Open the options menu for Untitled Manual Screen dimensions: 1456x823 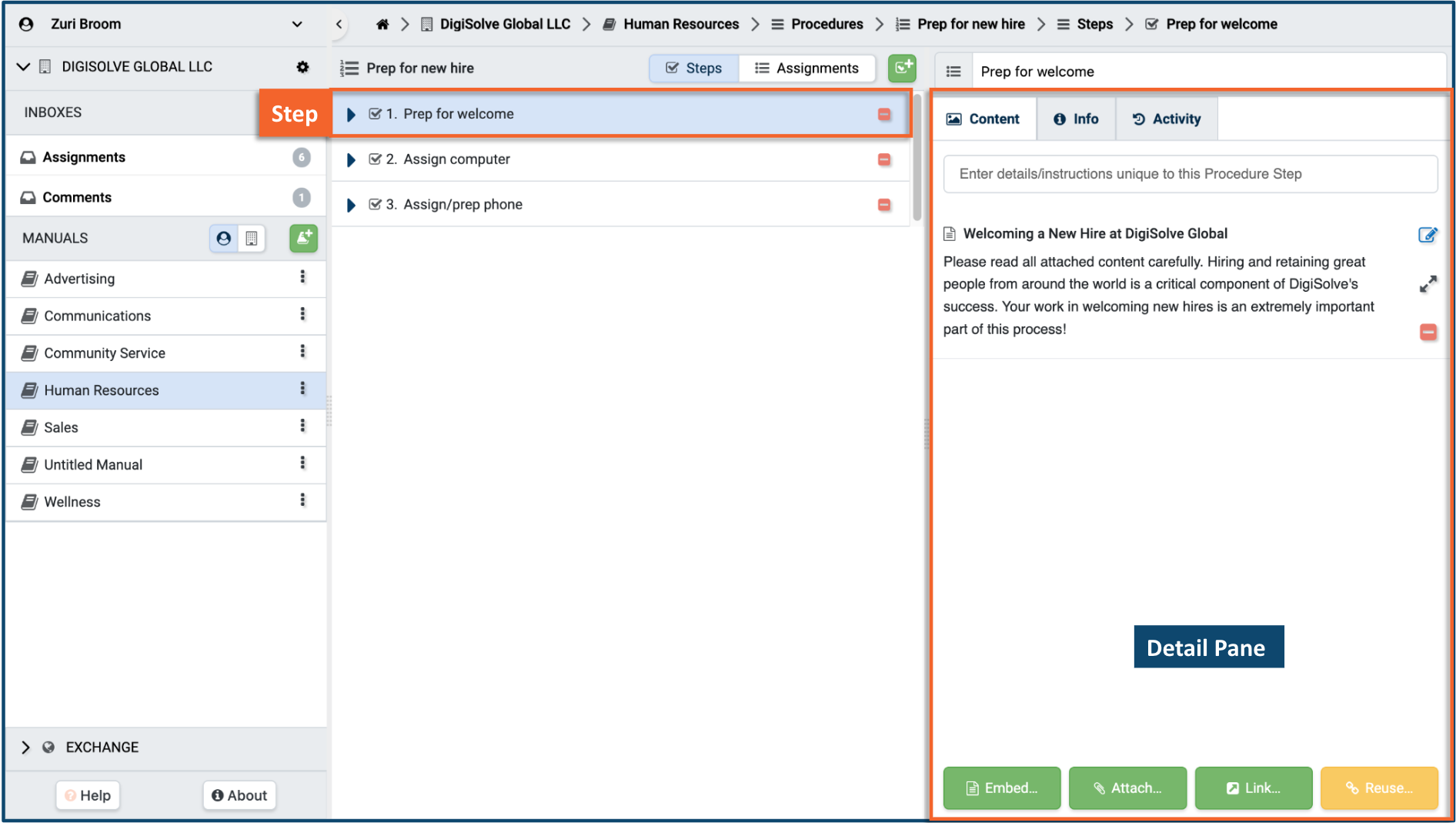click(302, 463)
